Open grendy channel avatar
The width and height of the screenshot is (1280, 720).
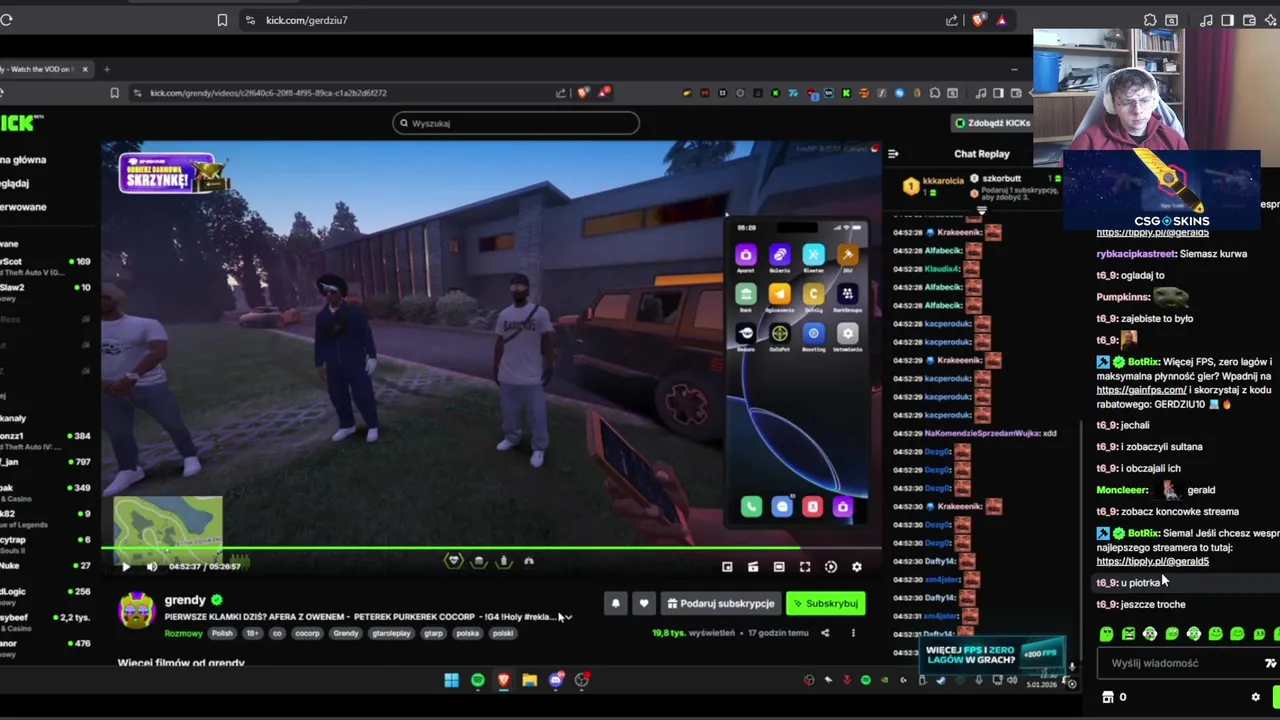(137, 609)
